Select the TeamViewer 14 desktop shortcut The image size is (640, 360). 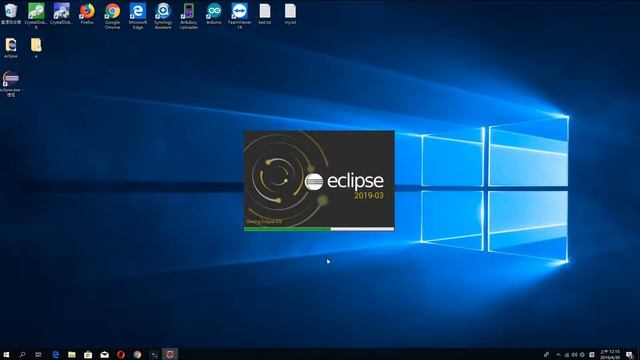pyautogui.click(x=239, y=16)
